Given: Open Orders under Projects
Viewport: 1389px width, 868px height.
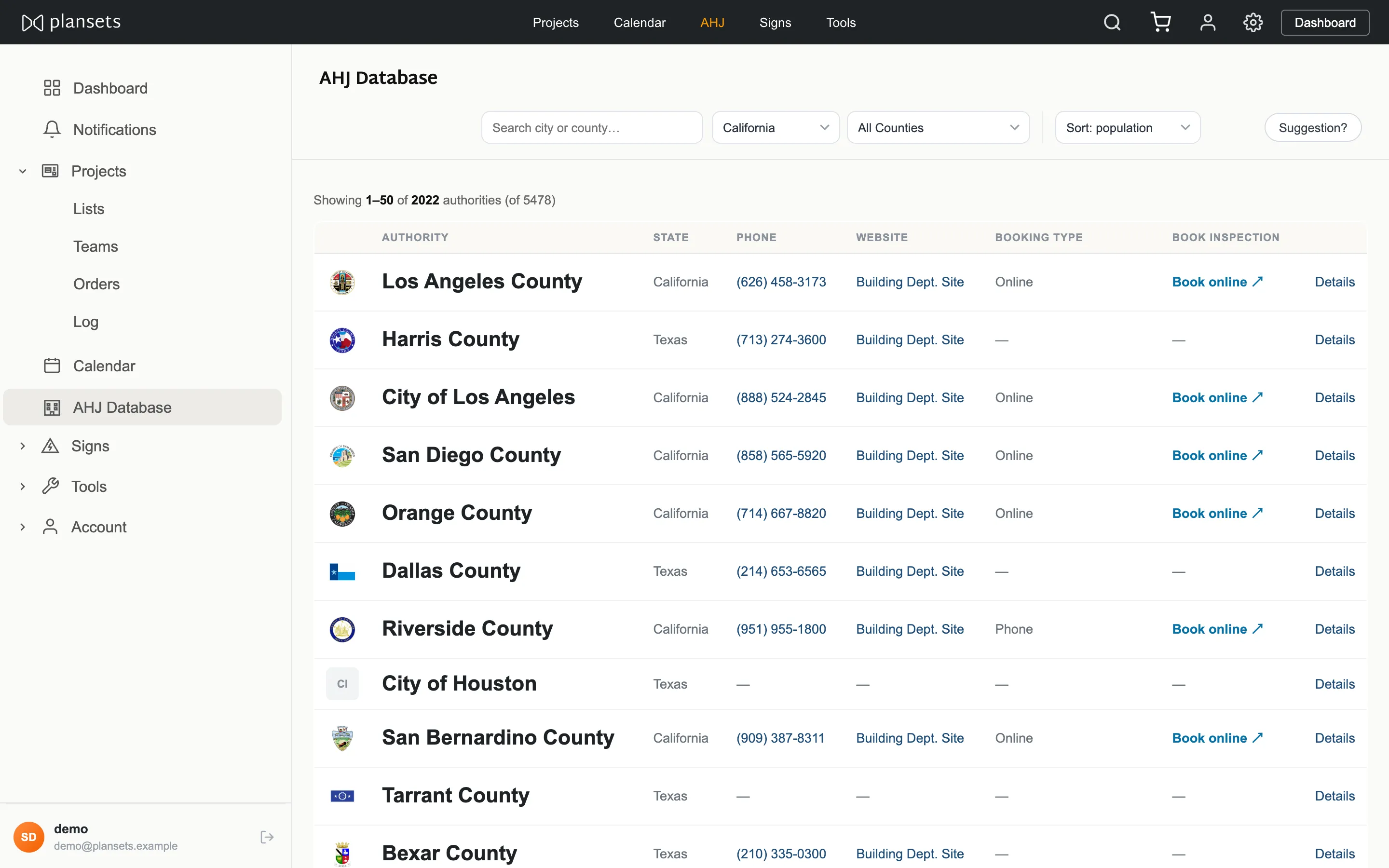Looking at the screenshot, I should pyautogui.click(x=96, y=284).
